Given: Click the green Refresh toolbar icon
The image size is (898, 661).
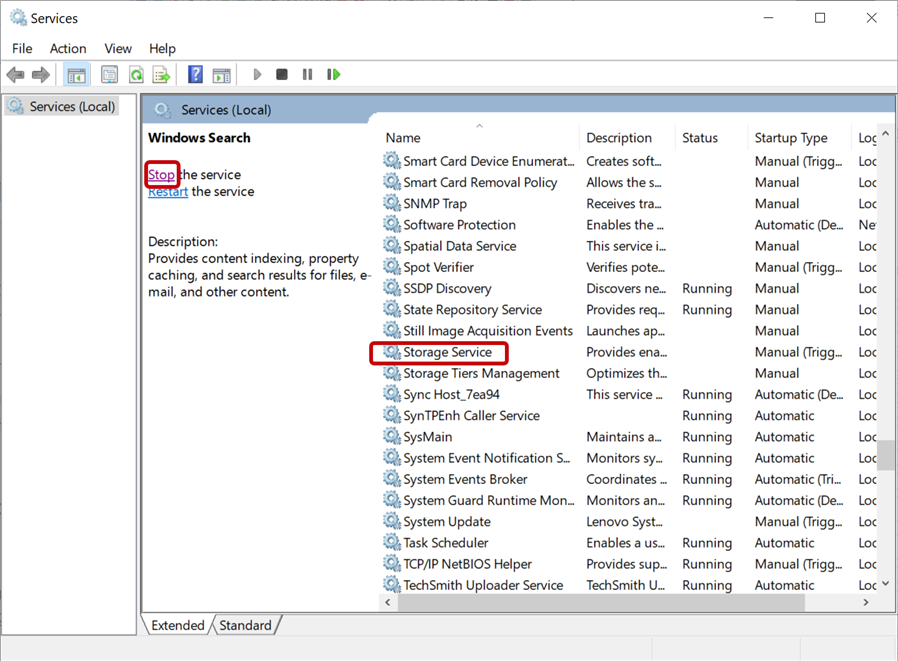Looking at the screenshot, I should (x=135, y=75).
